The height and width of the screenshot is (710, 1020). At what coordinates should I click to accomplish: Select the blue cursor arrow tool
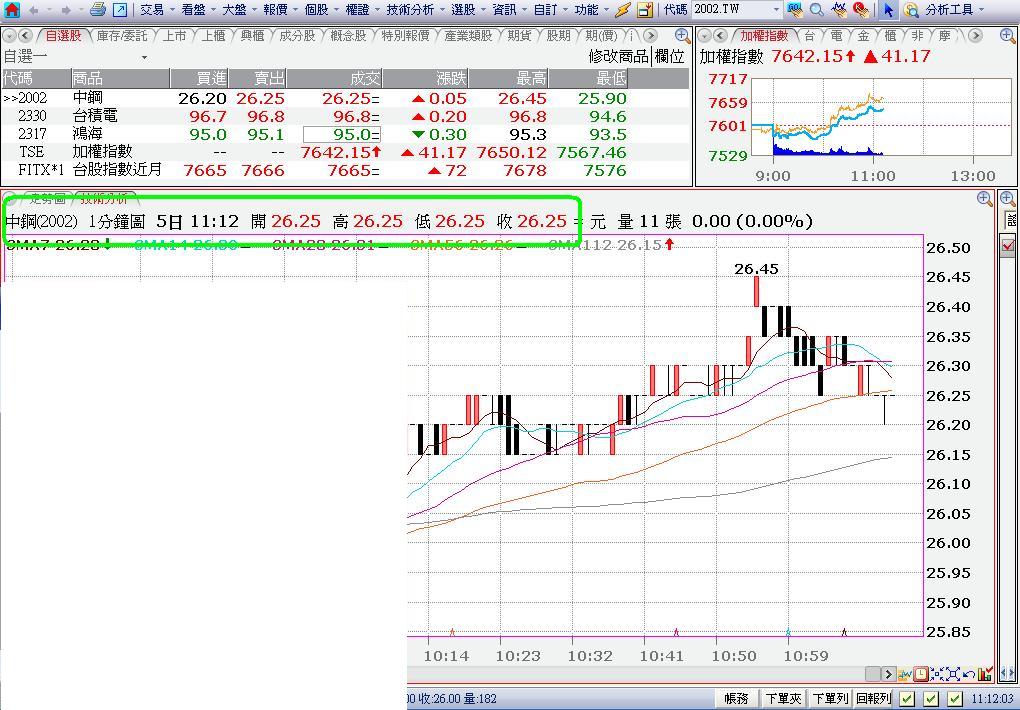click(887, 10)
